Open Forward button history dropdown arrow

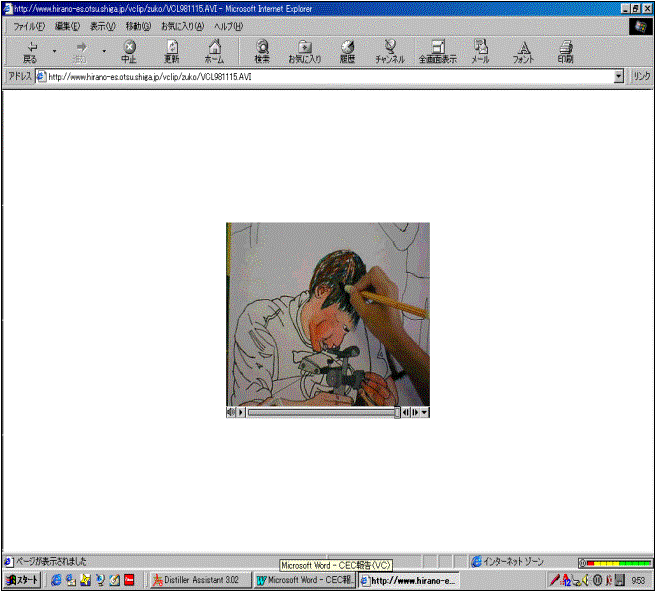104,51
